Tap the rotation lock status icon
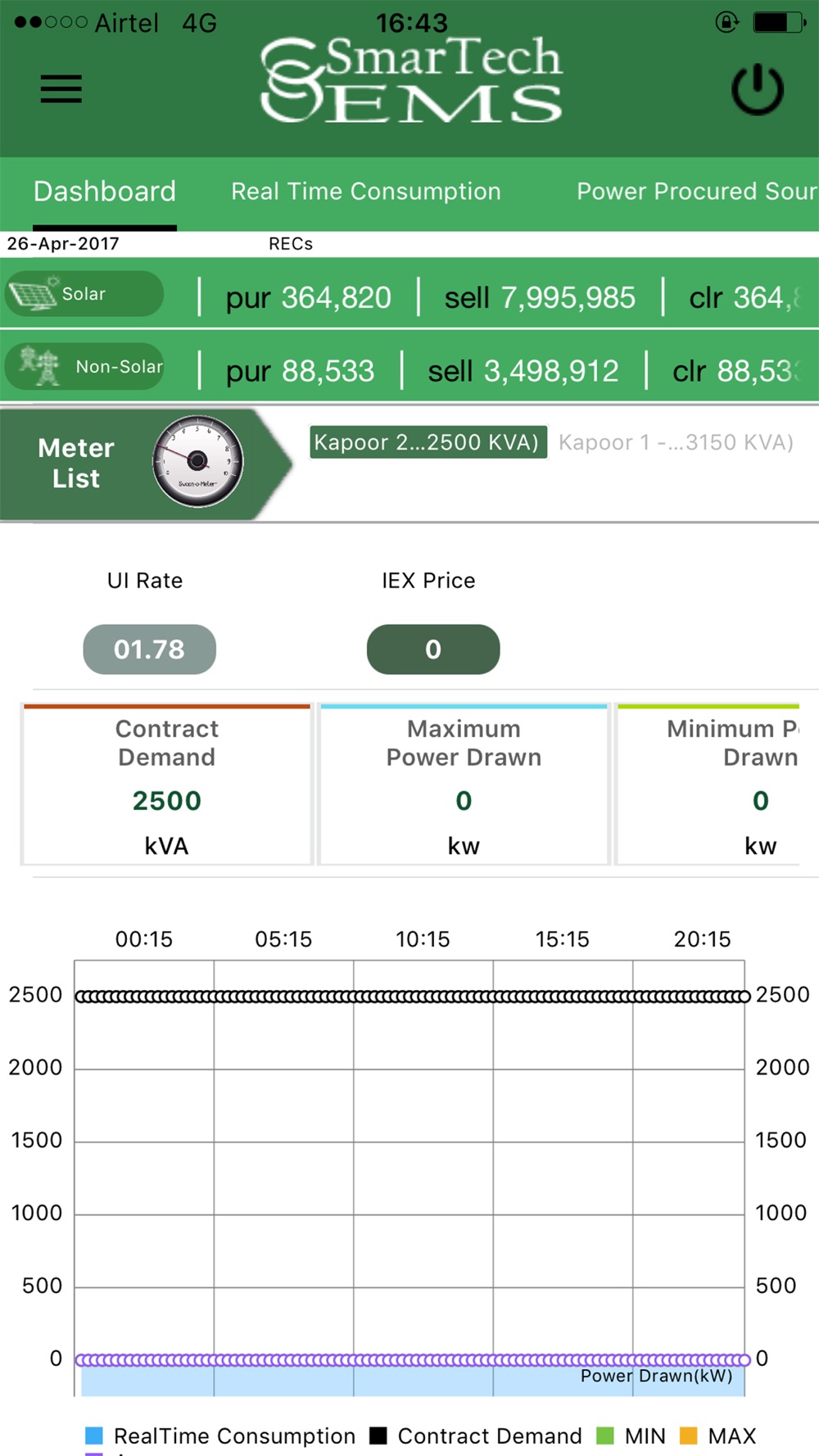Image resolution: width=819 pixels, height=1456 pixels. (x=726, y=22)
